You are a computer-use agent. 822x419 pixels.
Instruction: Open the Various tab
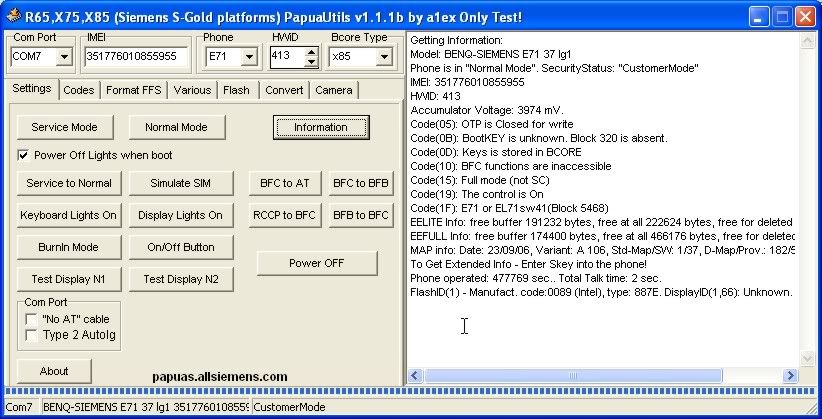192,90
